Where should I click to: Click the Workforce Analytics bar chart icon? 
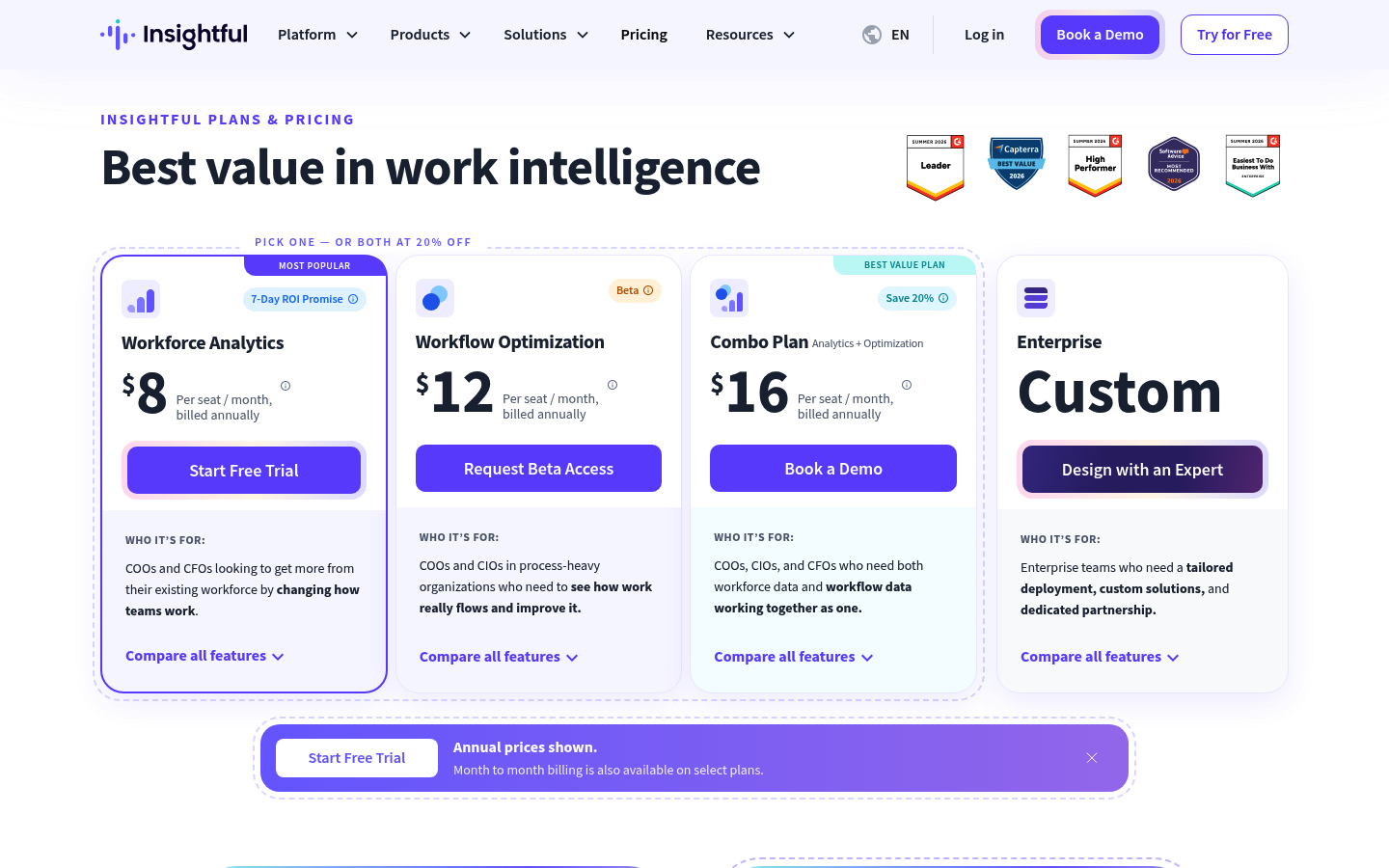pyautogui.click(x=141, y=299)
